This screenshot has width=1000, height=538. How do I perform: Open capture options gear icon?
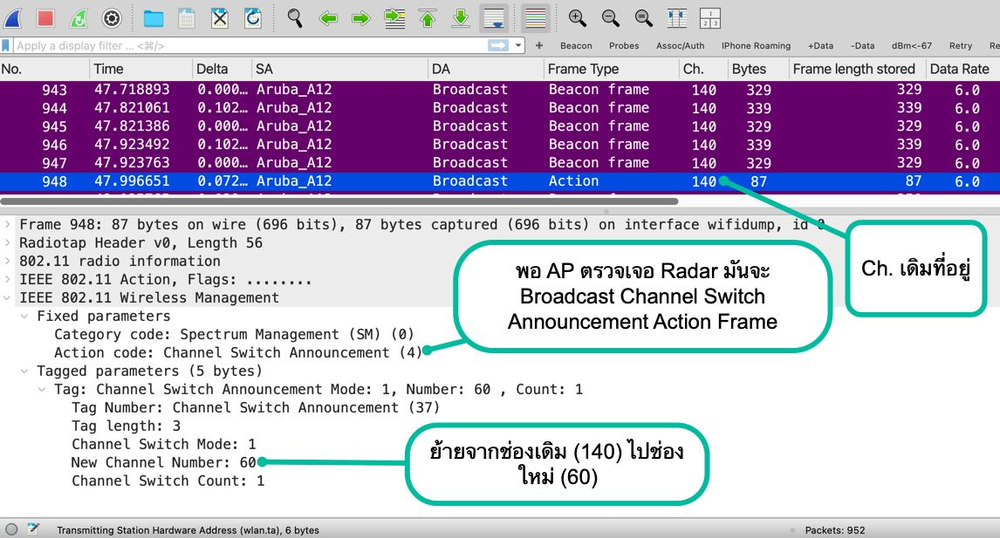[112, 17]
